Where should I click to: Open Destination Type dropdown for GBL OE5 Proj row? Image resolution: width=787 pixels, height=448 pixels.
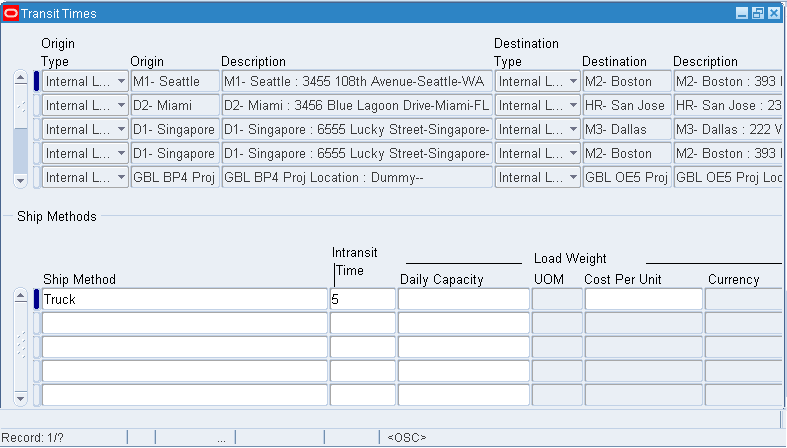click(x=573, y=178)
